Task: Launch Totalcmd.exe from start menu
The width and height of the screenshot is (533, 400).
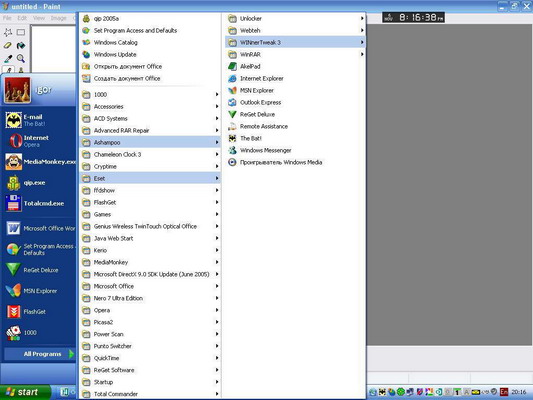Action: (x=39, y=203)
